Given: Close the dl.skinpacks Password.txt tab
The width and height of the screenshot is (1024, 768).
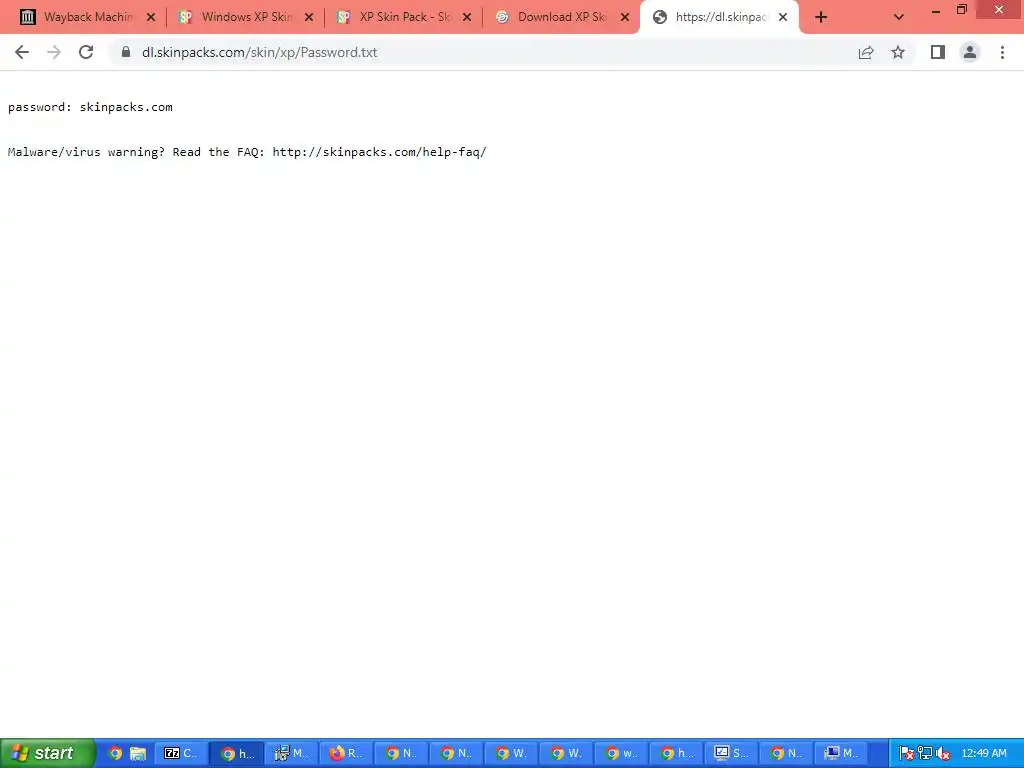Looking at the screenshot, I should click(783, 17).
